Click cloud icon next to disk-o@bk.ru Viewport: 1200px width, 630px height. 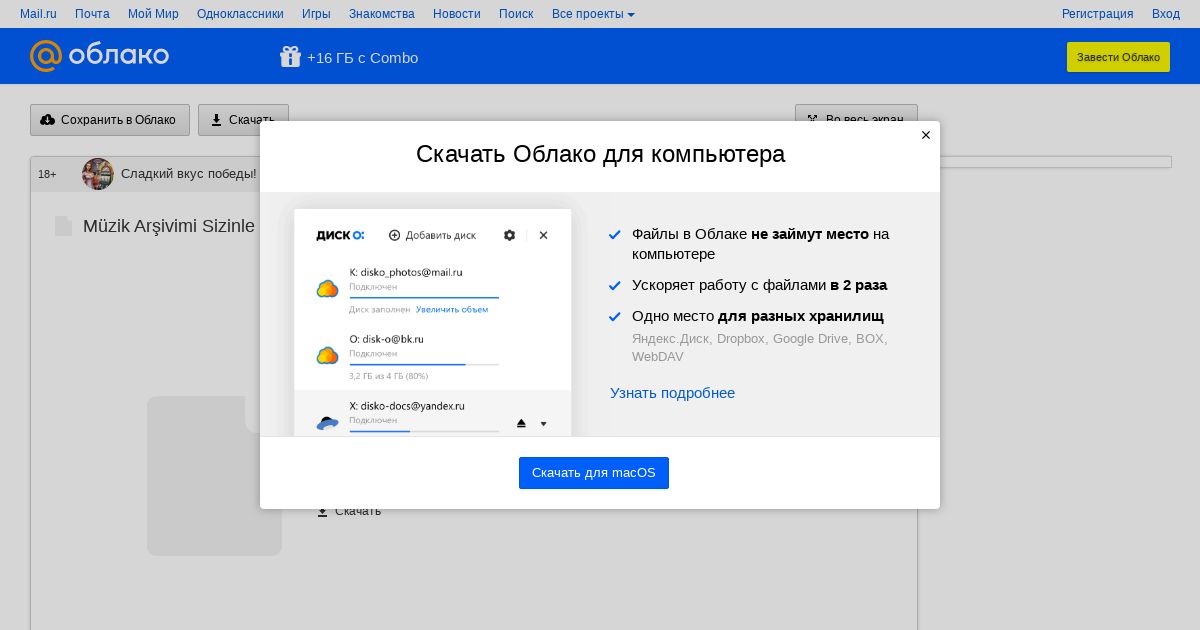pyautogui.click(x=327, y=356)
